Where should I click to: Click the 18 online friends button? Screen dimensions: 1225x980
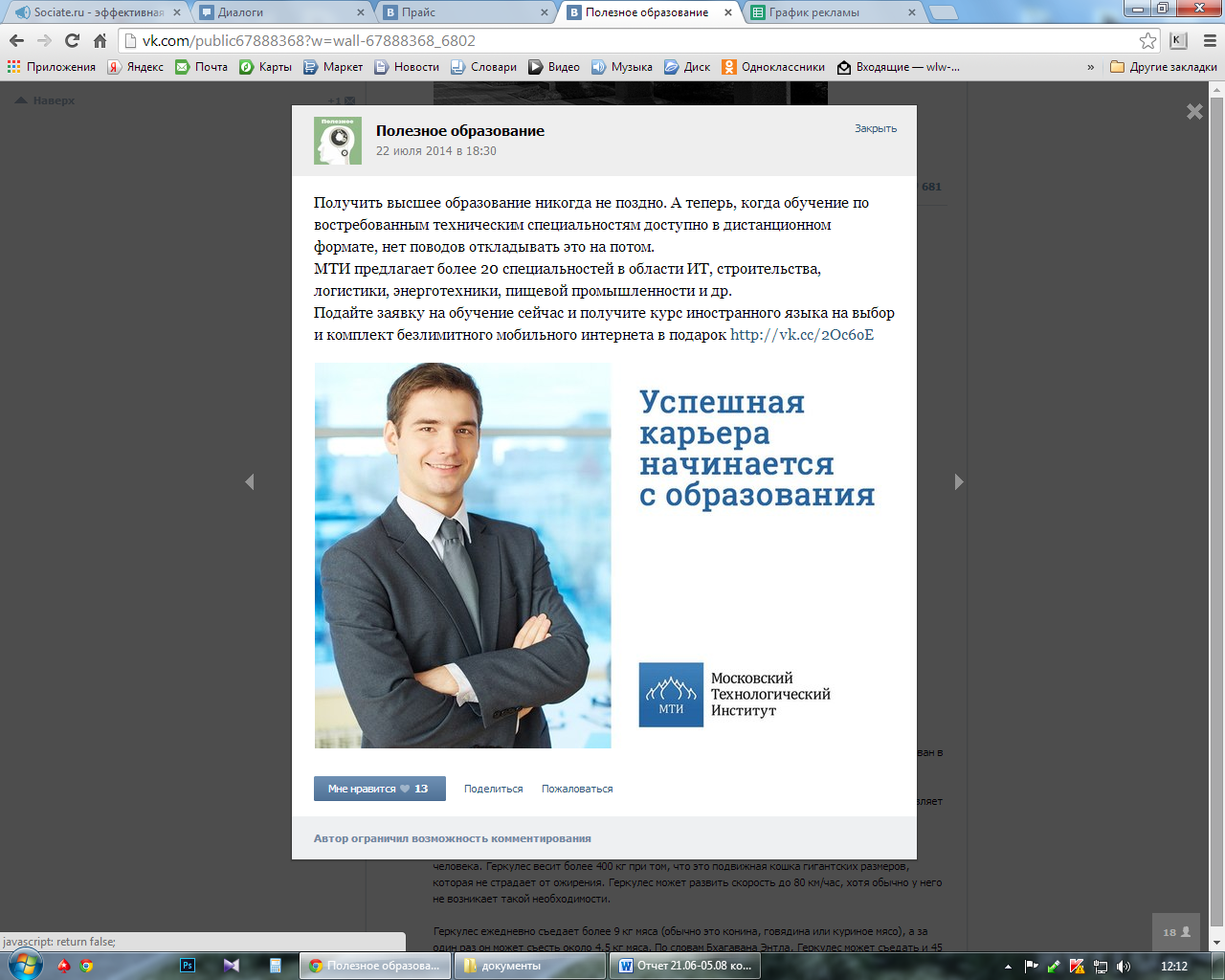(x=1176, y=931)
